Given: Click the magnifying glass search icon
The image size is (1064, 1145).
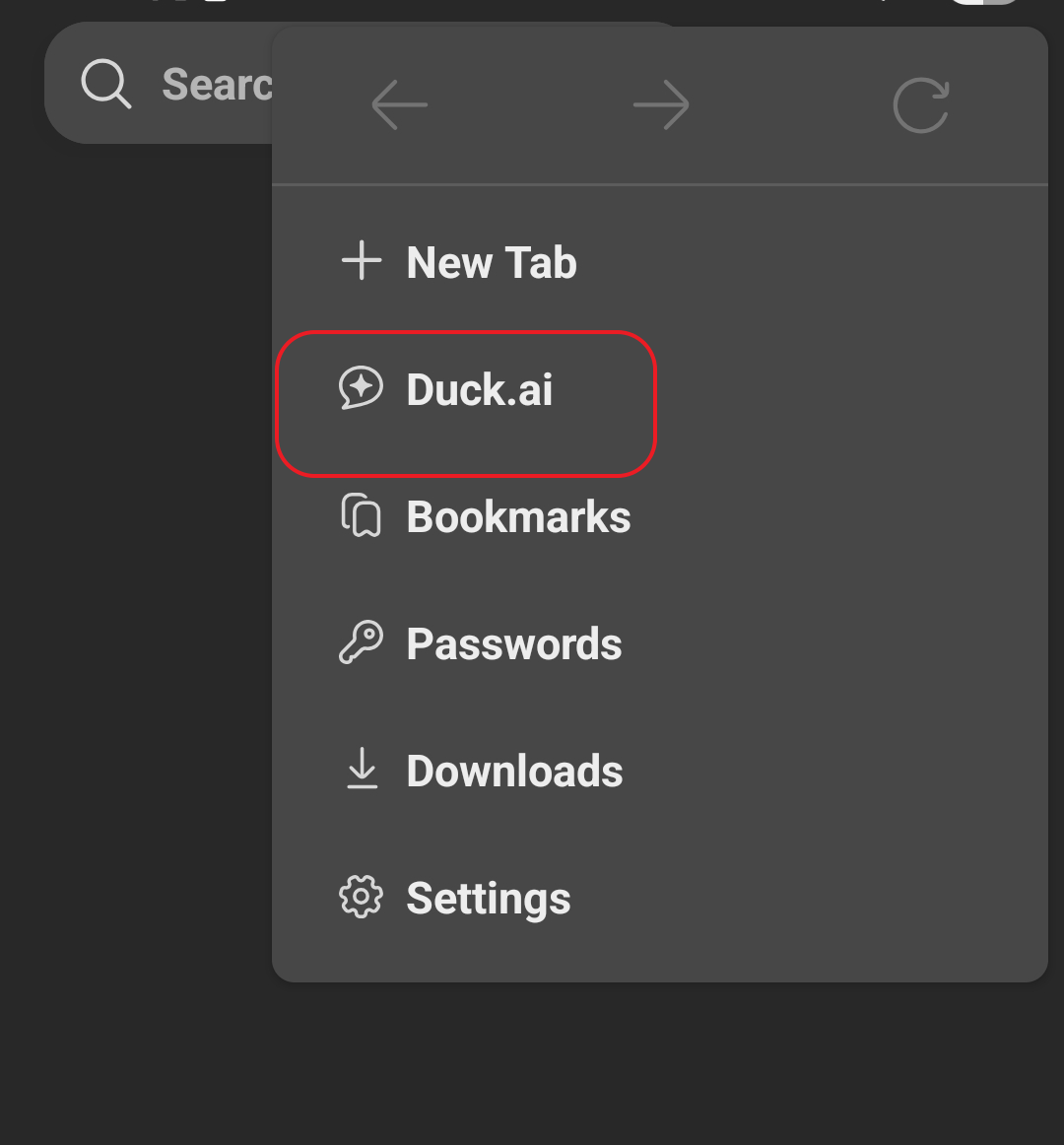Looking at the screenshot, I should coord(106,84).
